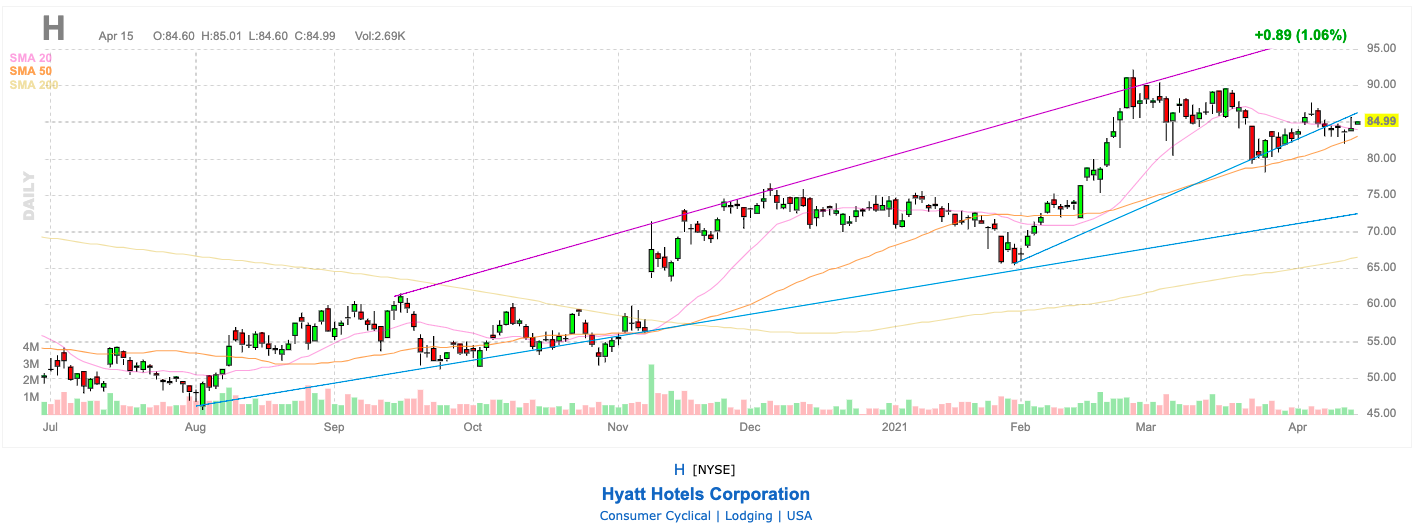Viewport: 1416px width, 525px height.
Task: Click the 60.00 price axis label
Action: coord(1382,304)
